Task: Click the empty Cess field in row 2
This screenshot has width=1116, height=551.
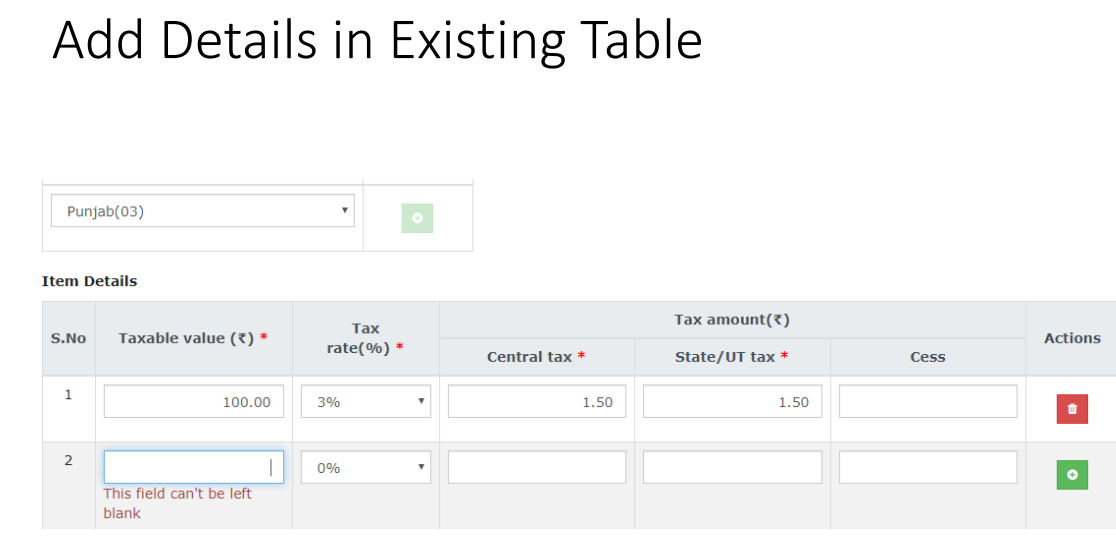Action: [x=928, y=467]
